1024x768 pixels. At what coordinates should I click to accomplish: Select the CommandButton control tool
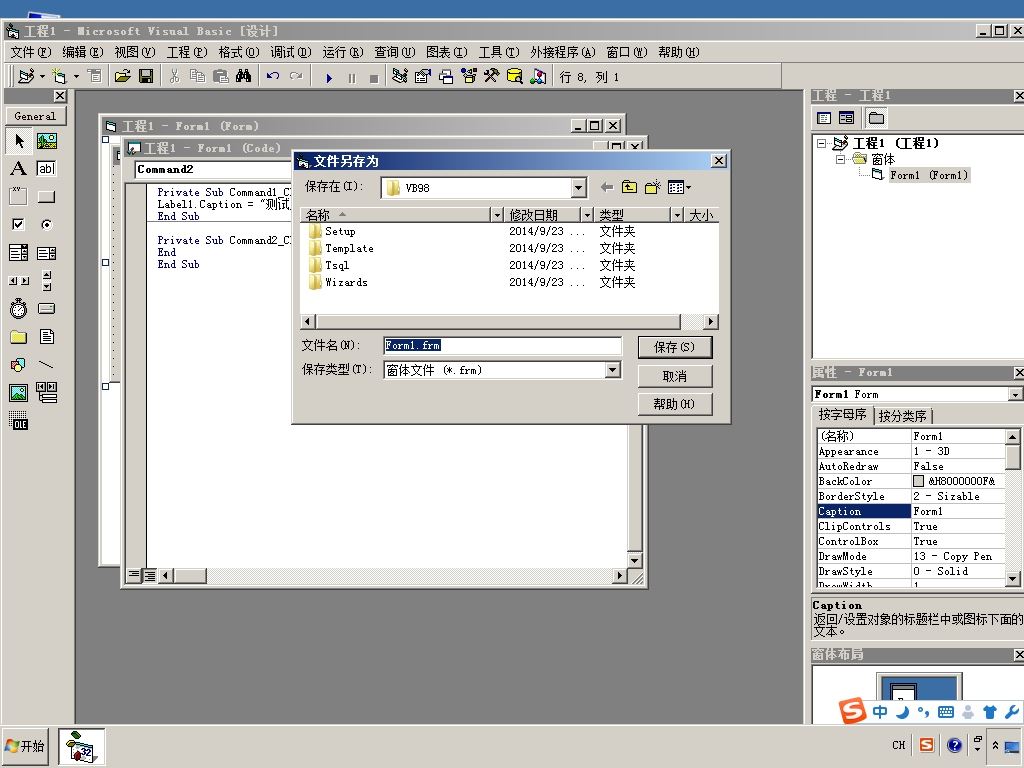46,196
